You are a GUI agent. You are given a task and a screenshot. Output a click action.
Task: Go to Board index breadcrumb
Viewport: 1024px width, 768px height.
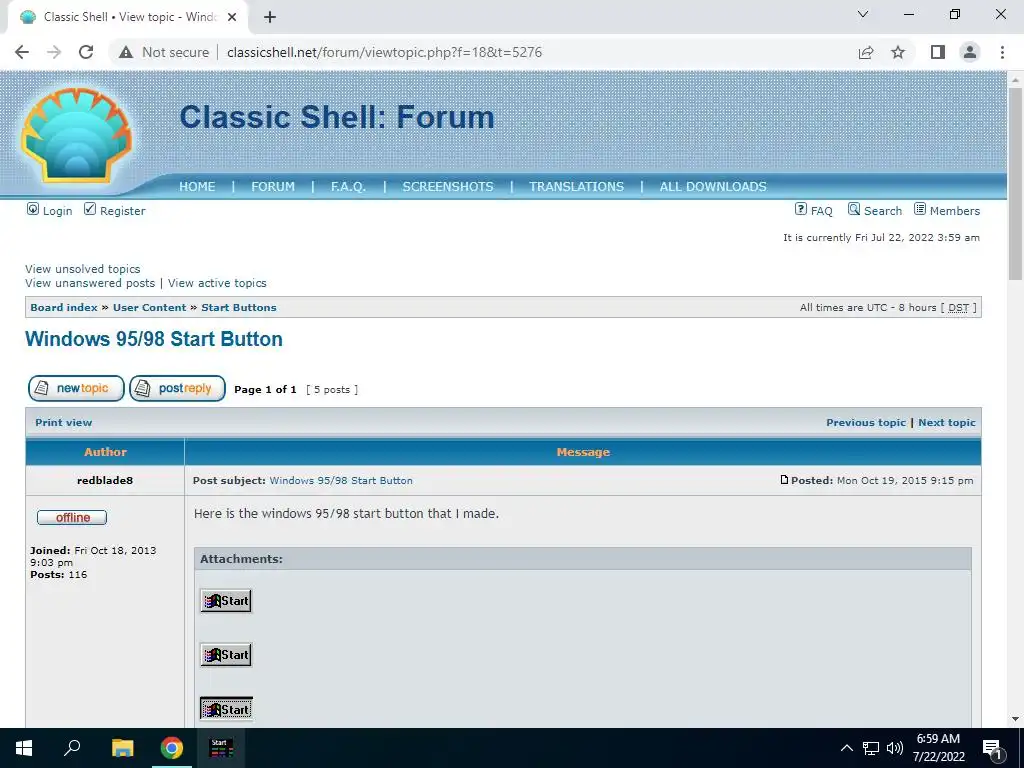pyautogui.click(x=64, y=308)
